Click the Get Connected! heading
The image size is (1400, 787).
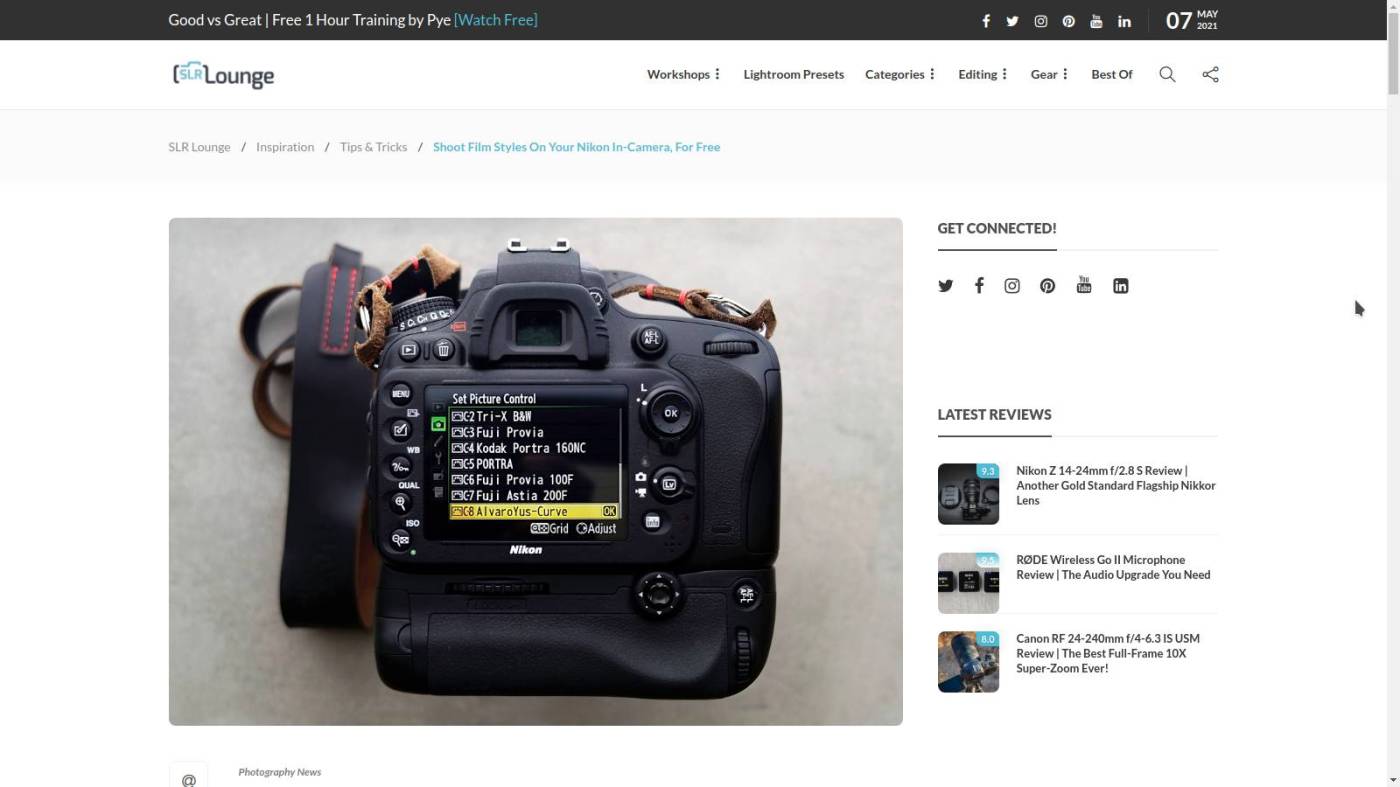[997, 228]
